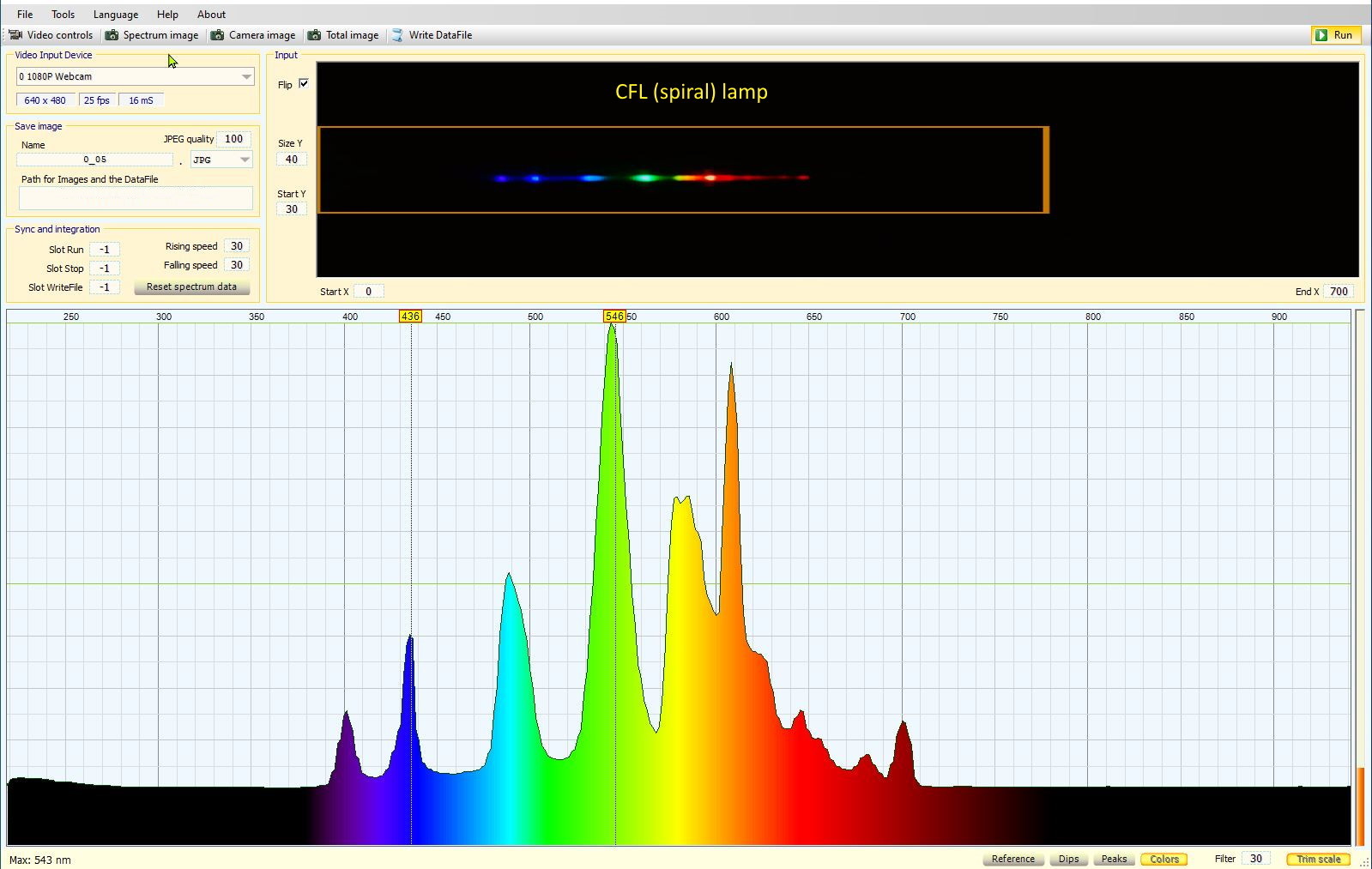This screenshot has height=869, width=1372.
Task: Open the About menu
Action: (211, 15)
